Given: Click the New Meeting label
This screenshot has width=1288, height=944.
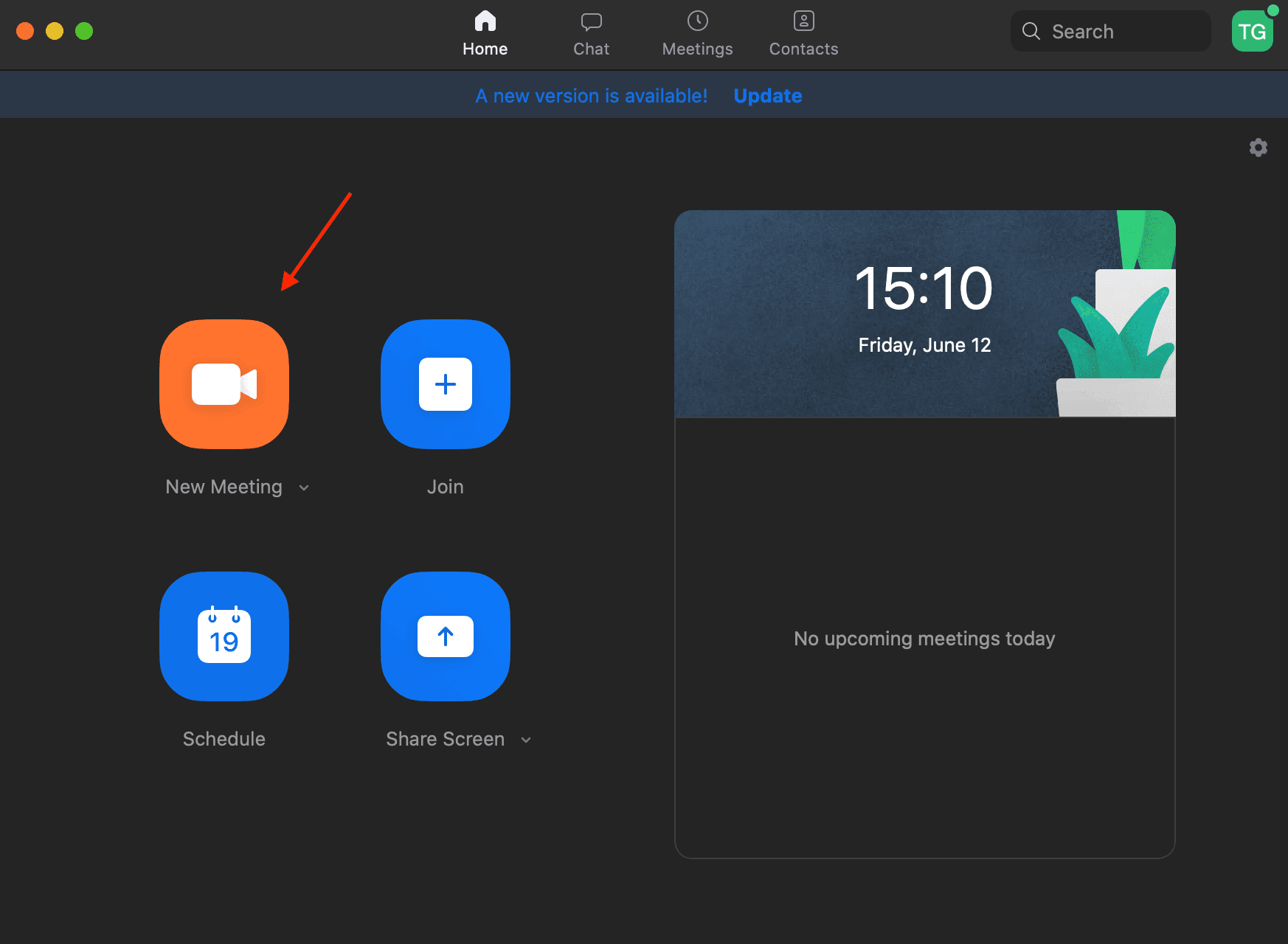Looking at the screenshot, I should [x=224, y=487].
